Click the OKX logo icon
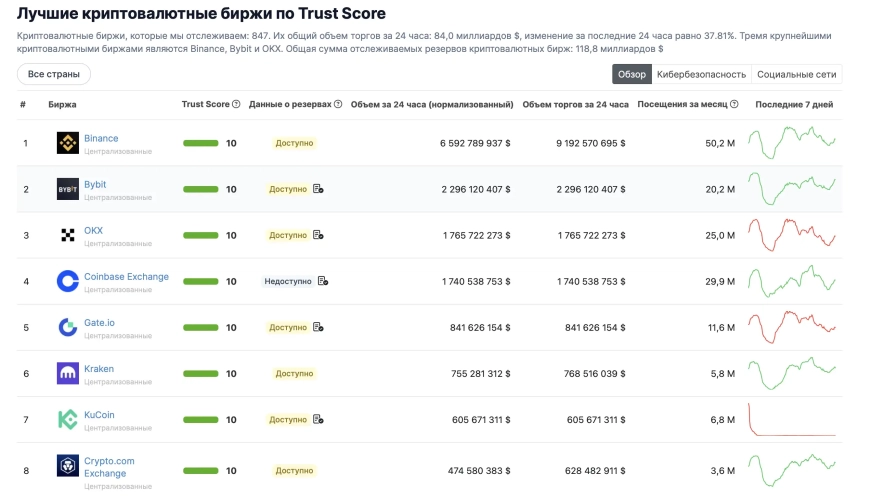 click(67, 235)
